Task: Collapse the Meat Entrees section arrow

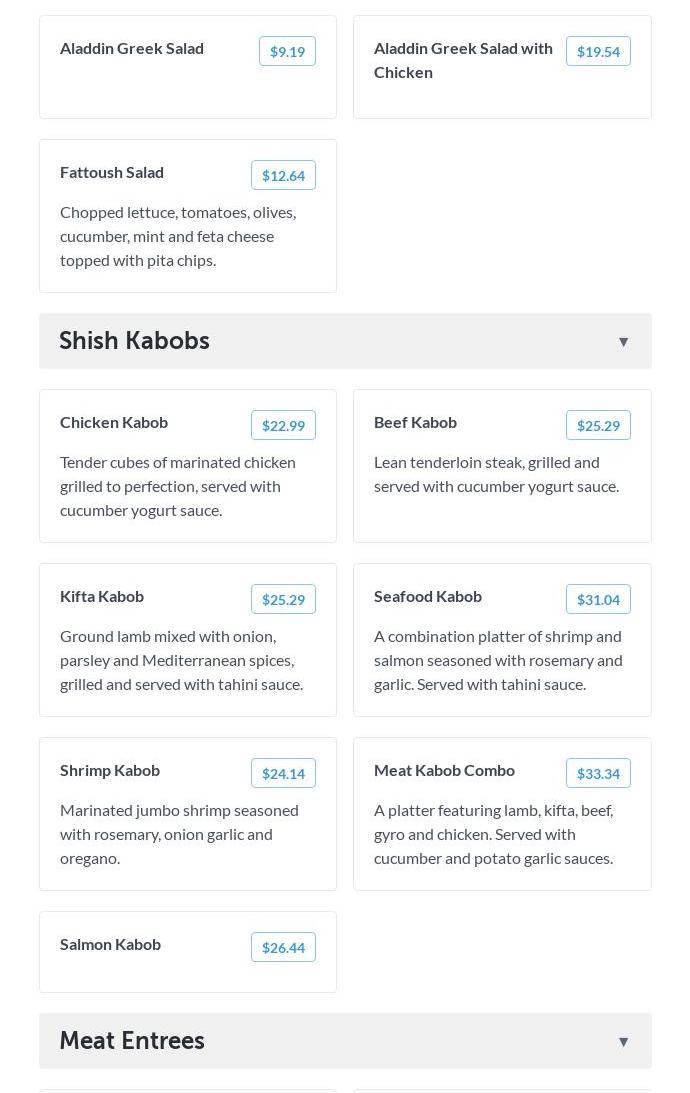Action: click(623, 1042)
